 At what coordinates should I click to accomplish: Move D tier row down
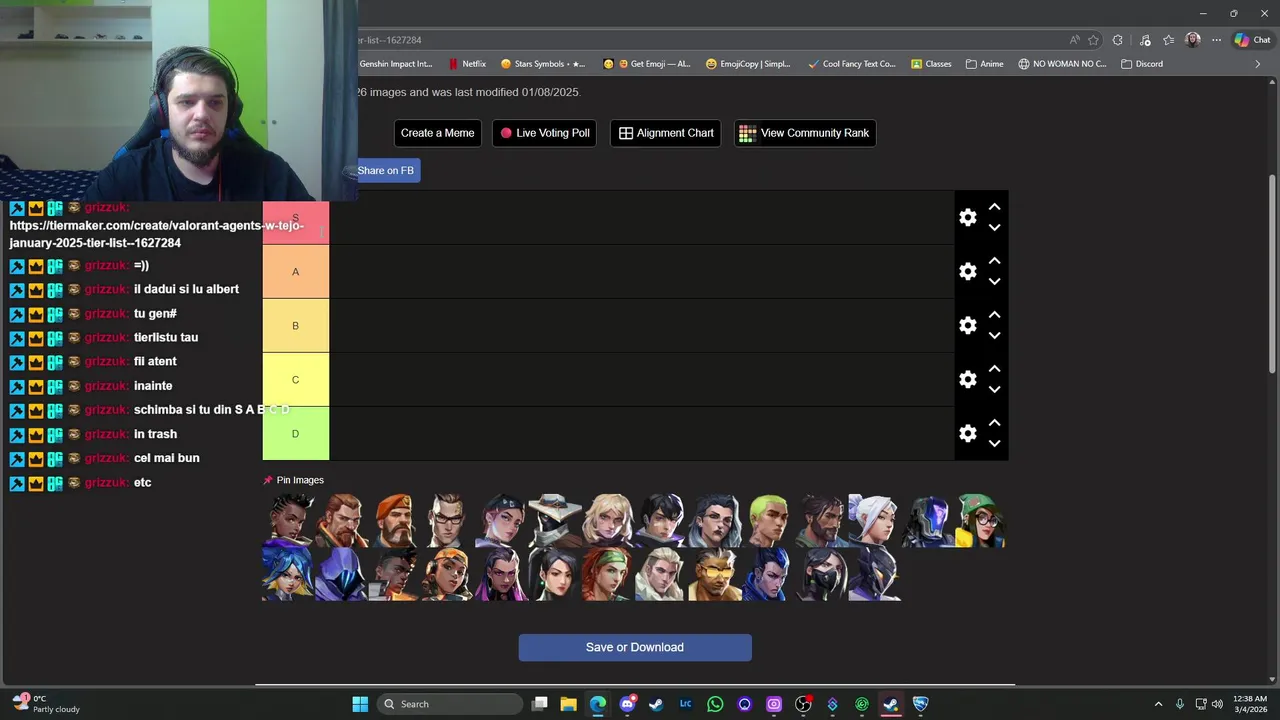(x=994, y=444)
